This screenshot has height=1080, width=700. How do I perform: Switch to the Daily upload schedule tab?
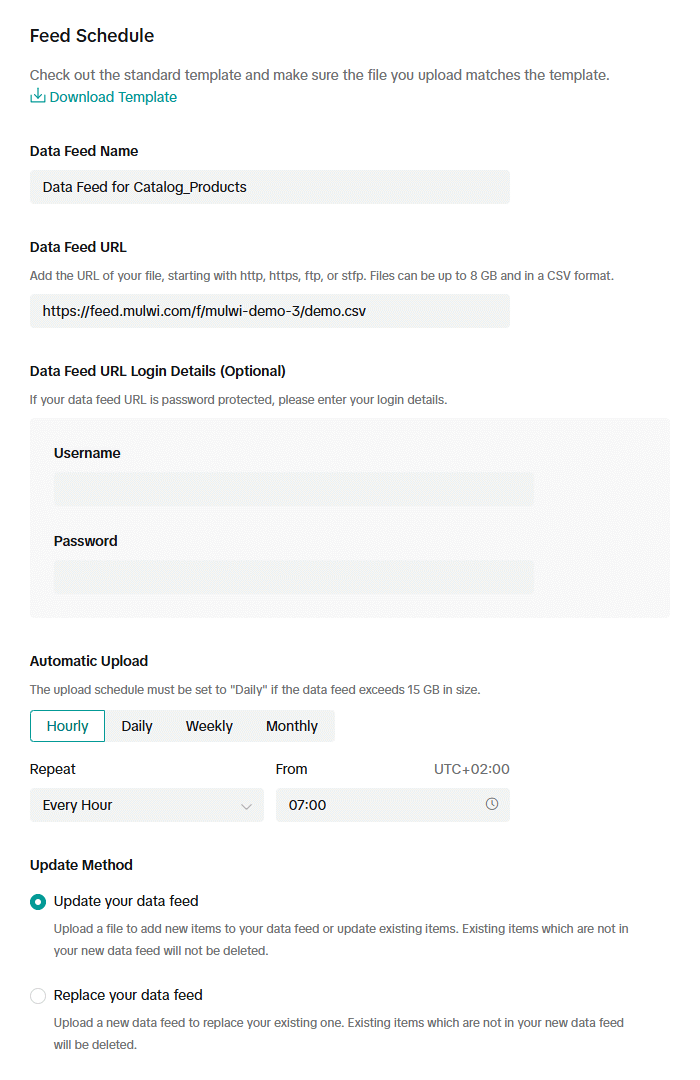click(x=137, y=726)
